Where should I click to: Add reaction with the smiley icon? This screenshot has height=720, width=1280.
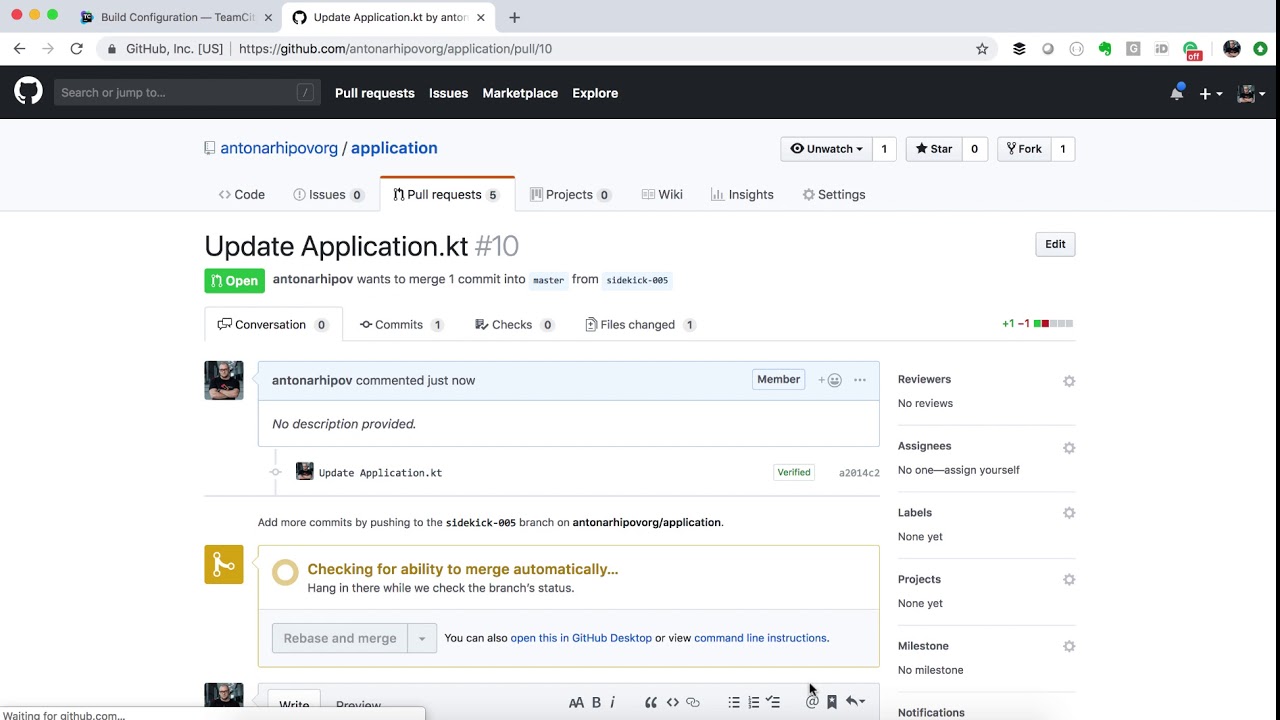coord(830,380)
